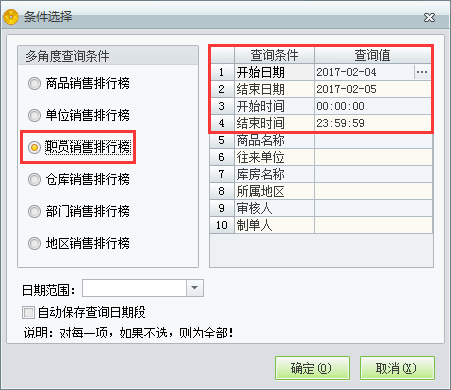Screen dimensions: 451x390
Task: Select the 查询条件 column header
Action: coord(274,55)
